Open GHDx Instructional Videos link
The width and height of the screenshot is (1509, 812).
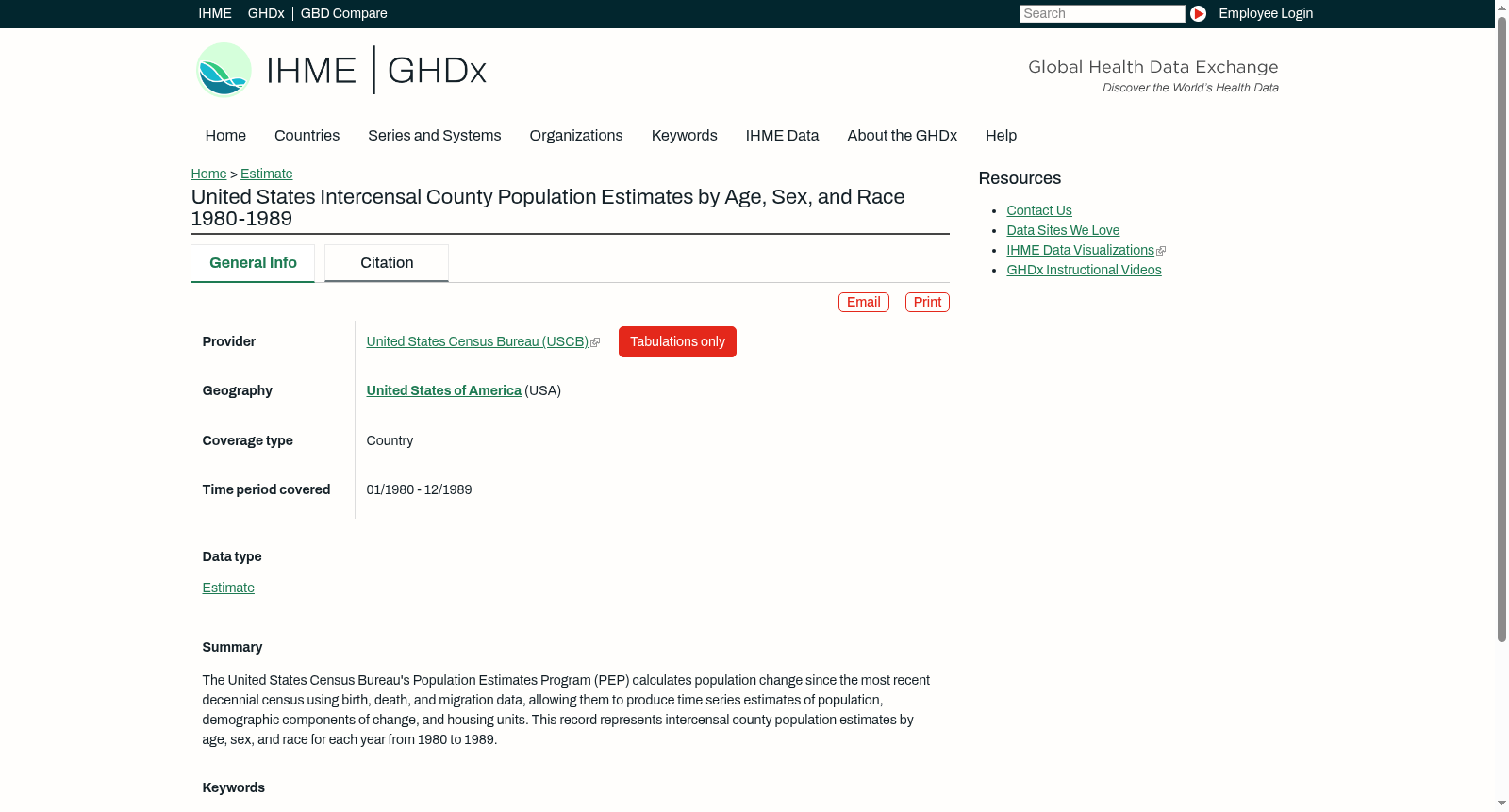click(x=1084, y=270)
